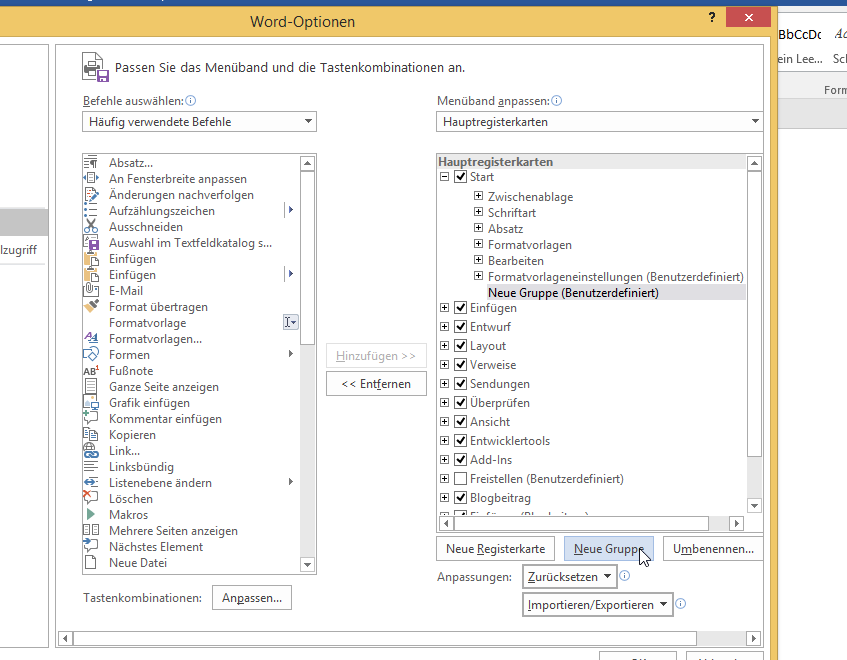
Task: Uncheck the Einfügen tab checkbox
Action: pyautogui.click(x=460, y=308)
